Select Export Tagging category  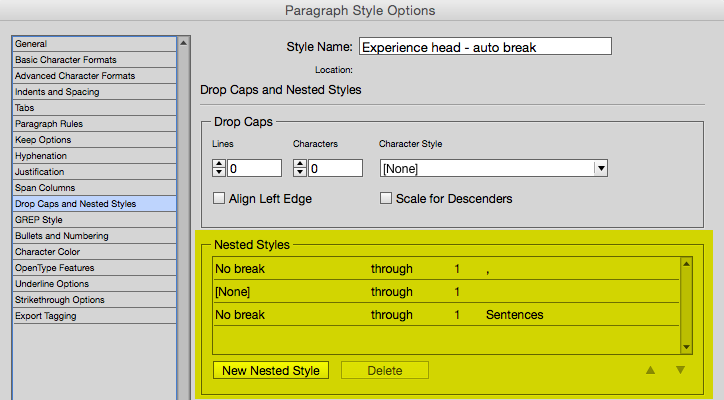95,316
